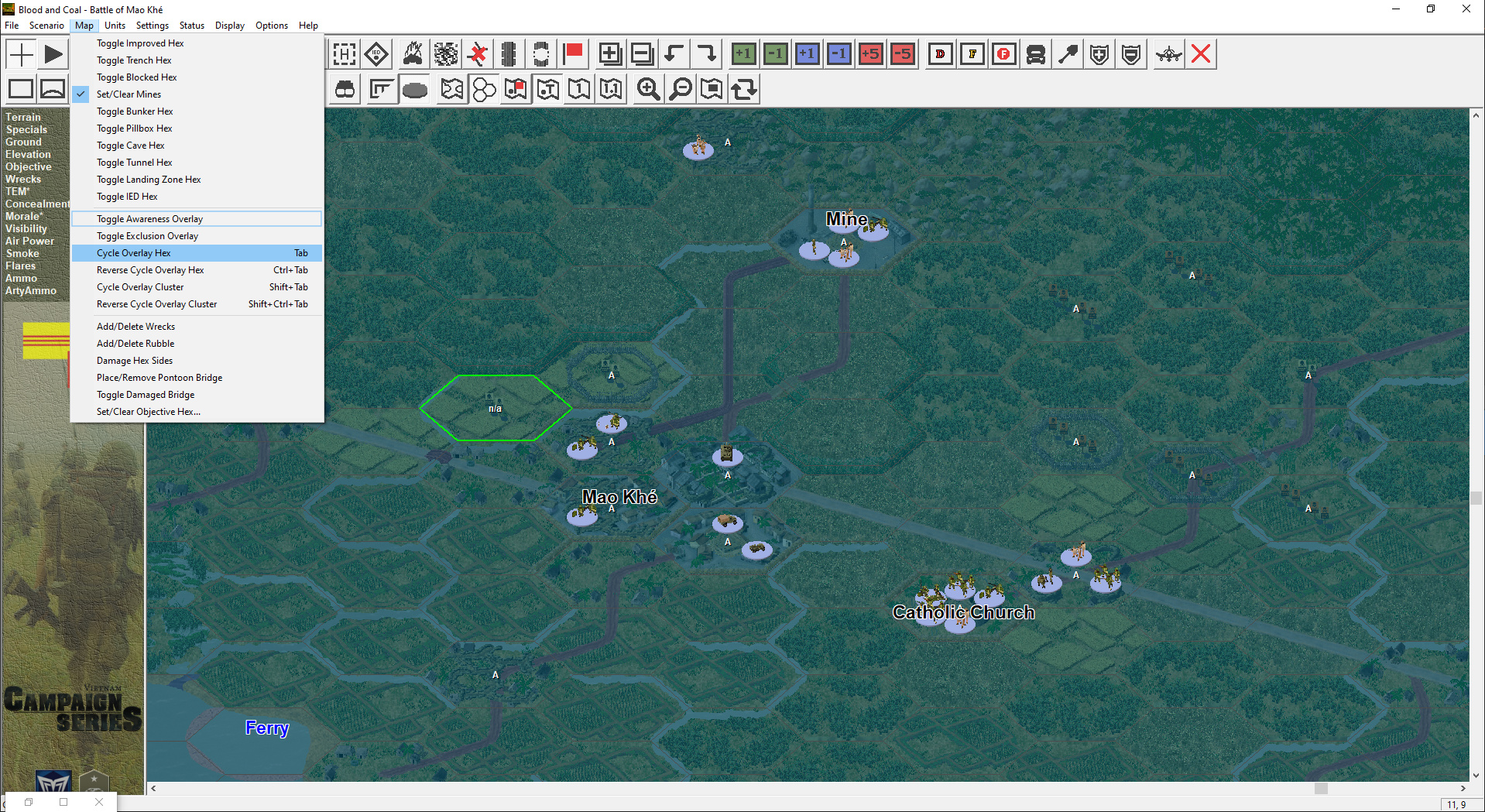Click the zoom in magnifier icon

(649, 89)
